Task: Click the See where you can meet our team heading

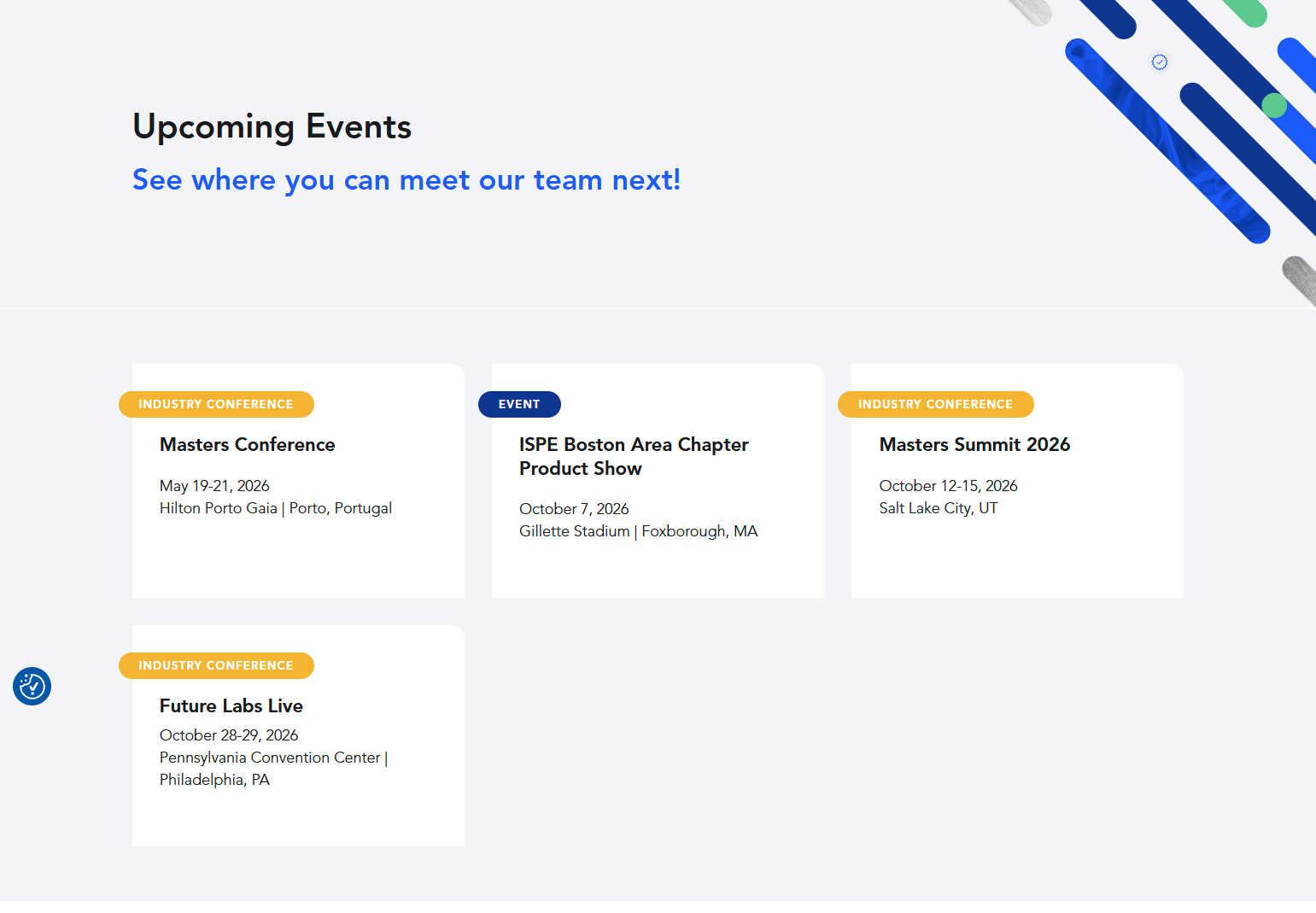Action: (406, 179)
